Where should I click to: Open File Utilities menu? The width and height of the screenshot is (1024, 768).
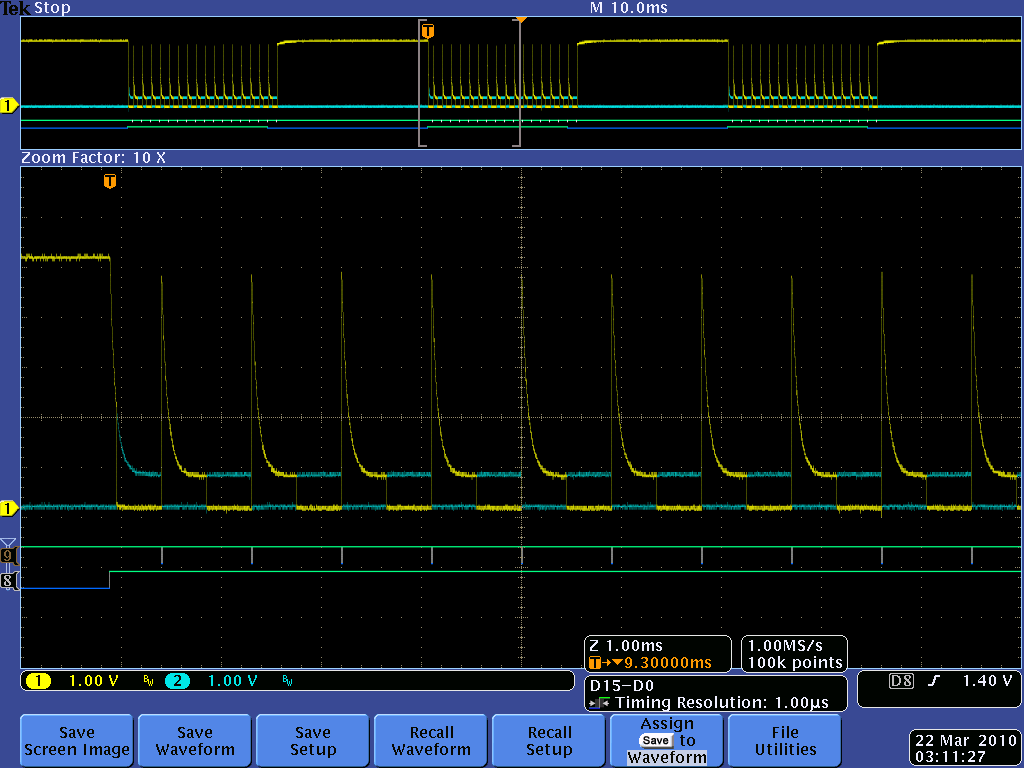pos(785,741)
